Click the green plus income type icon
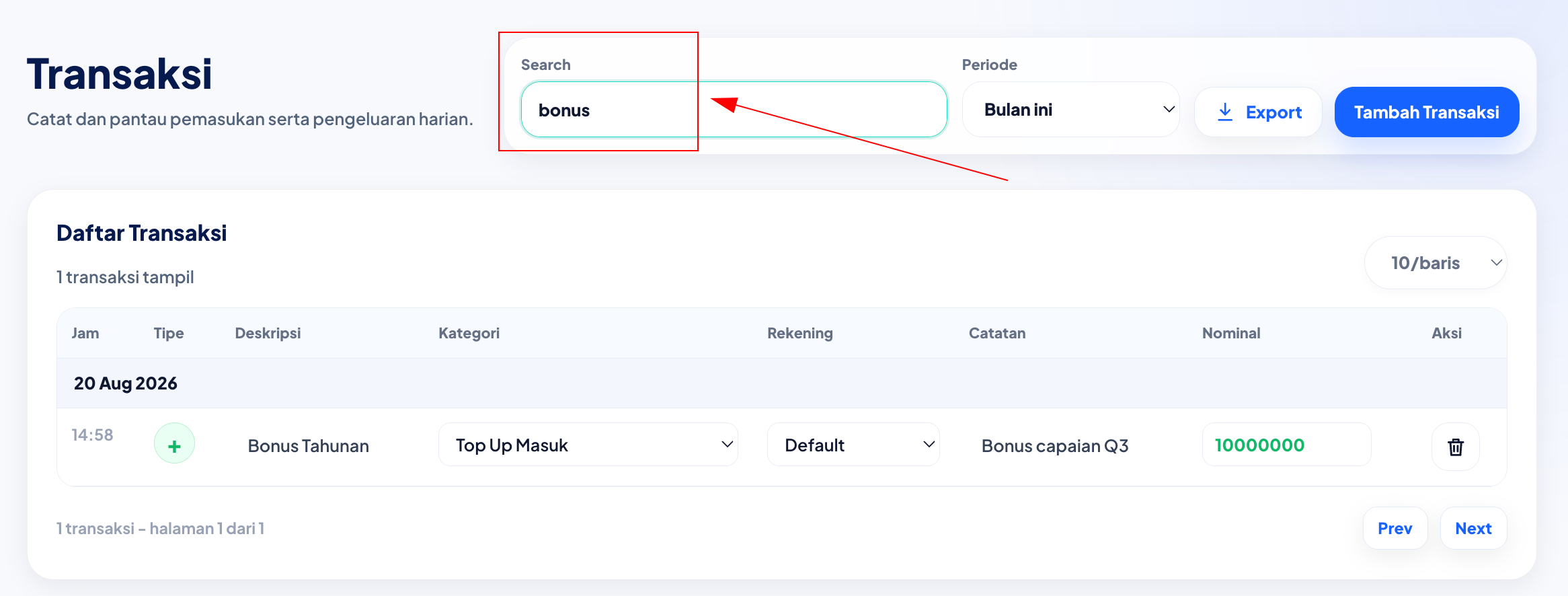This screenshot has width=1568, height=596. pos(174,443)
